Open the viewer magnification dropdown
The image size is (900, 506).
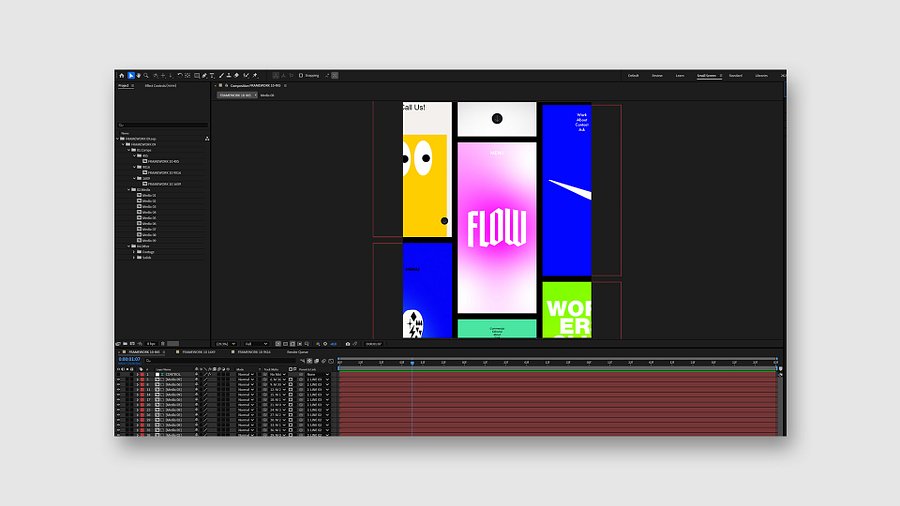226,344
